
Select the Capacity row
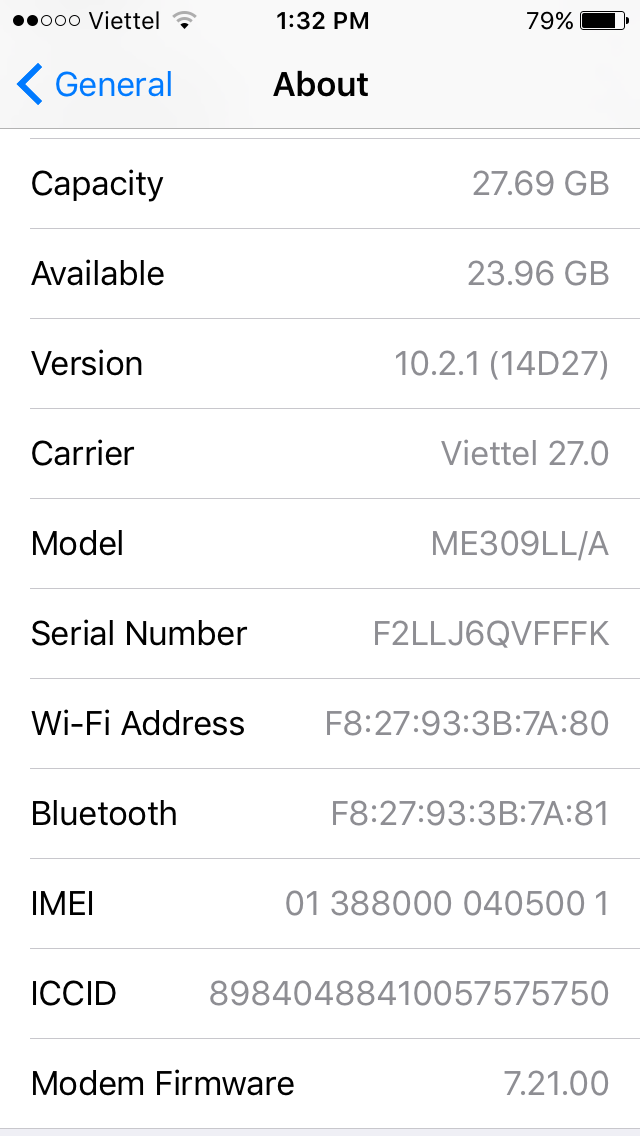tap(320, 184)
